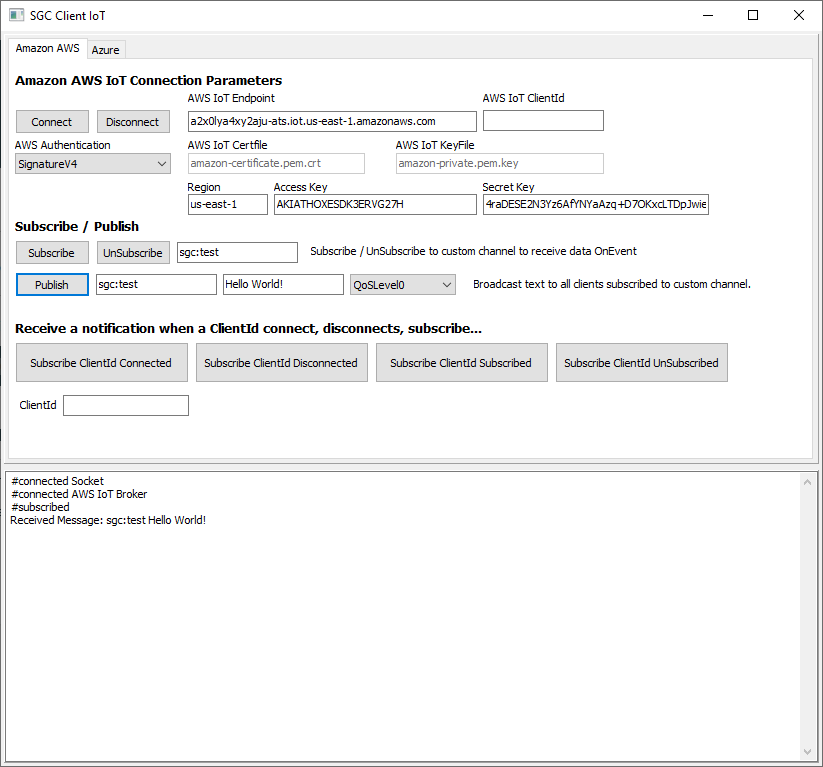Click the bottom ClientId input field
Image resolution: width=823 pixels, height=767 pixels.
tap(126, 405)
